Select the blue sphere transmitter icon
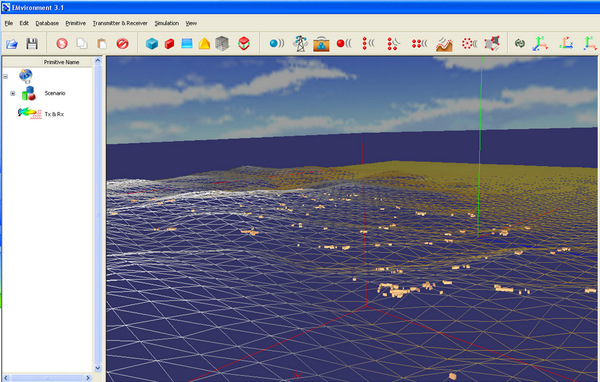Viewport: 600px width, 382px height. coord(277,43)
